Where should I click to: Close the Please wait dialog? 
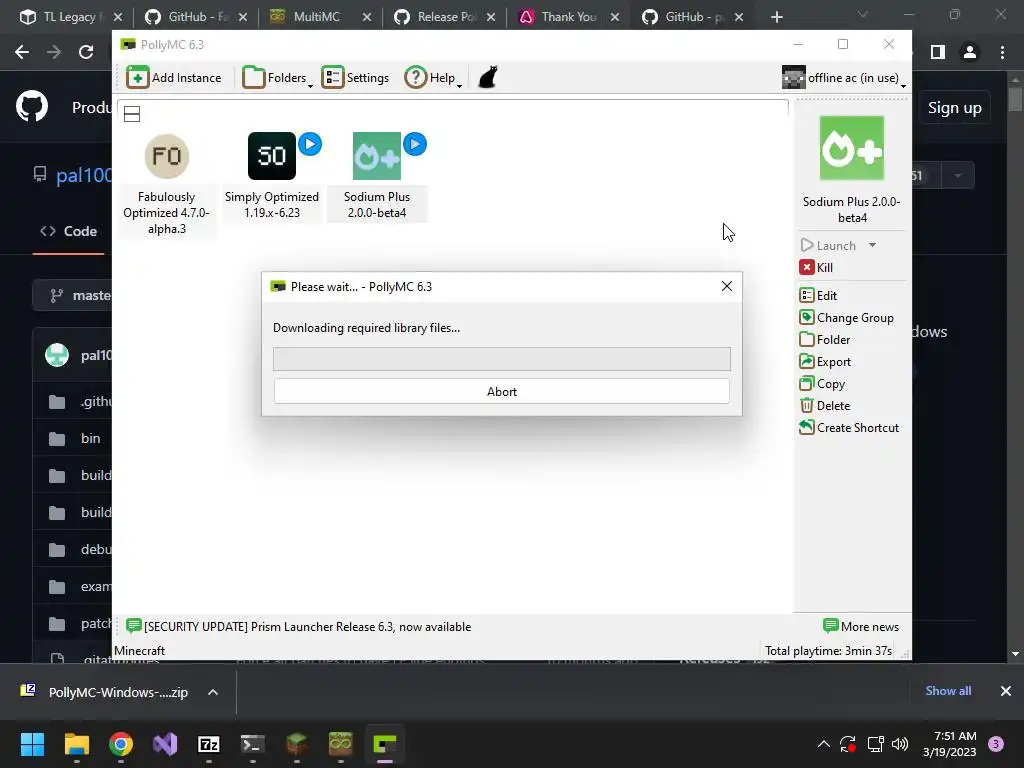[727, 286]
